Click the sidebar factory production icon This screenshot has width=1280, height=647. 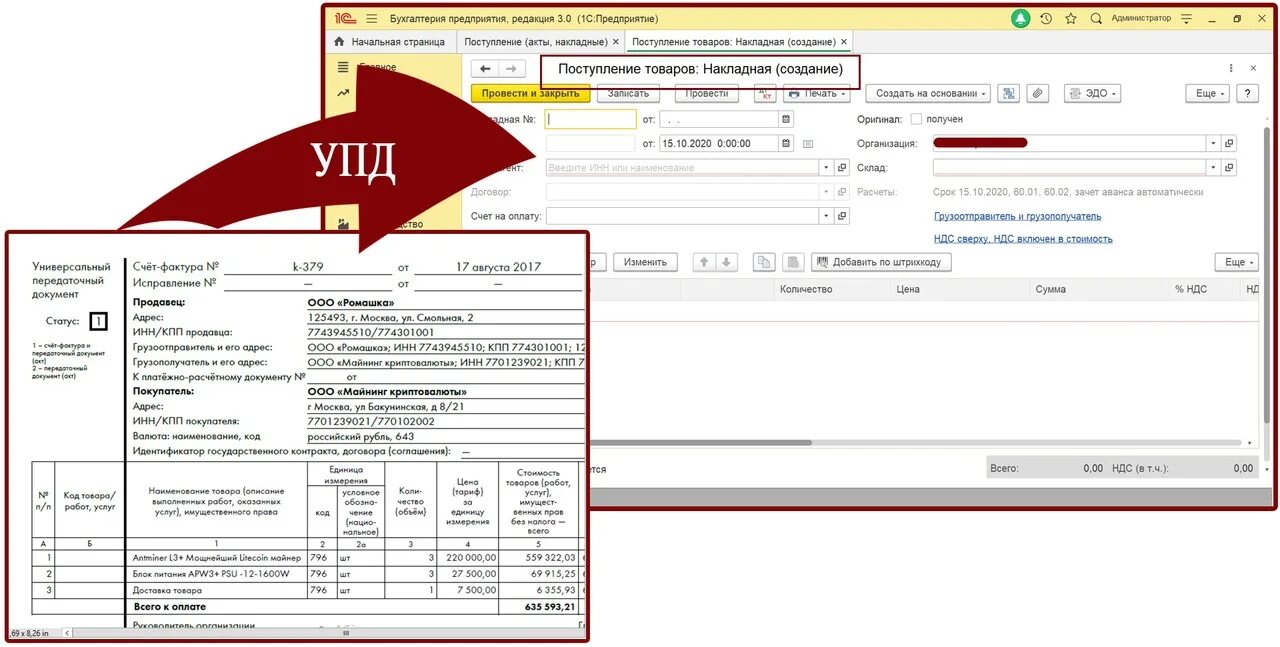tap(343, 224)
